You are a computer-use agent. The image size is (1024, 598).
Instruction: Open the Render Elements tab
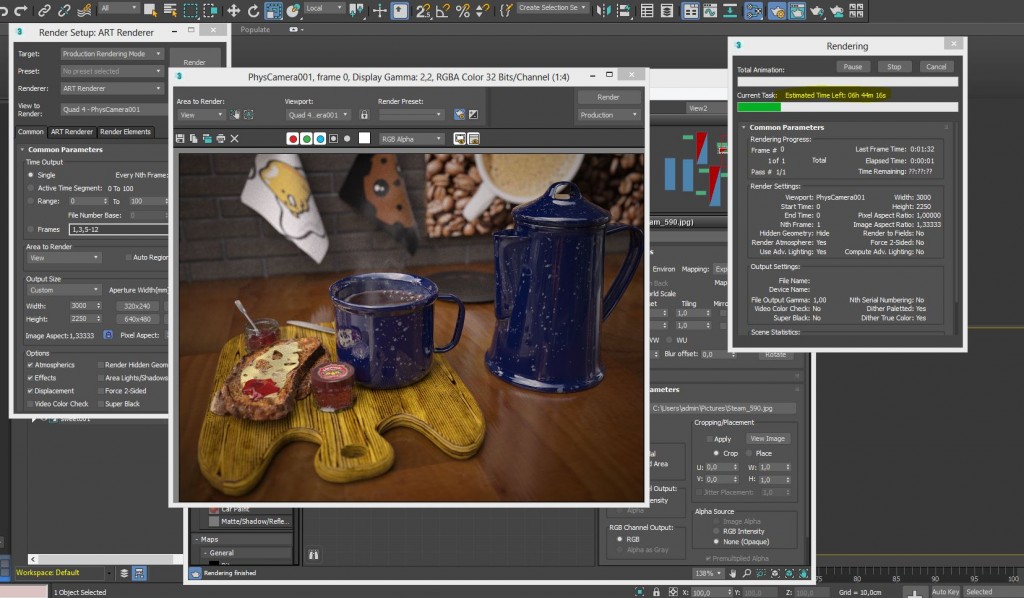(125, 132)
